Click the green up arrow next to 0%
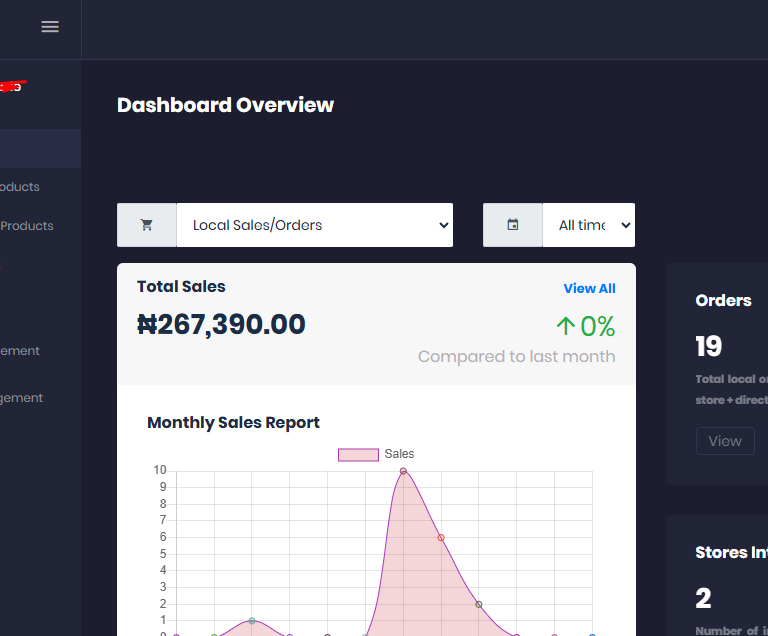768x636 pixels. tap(565, 326)
